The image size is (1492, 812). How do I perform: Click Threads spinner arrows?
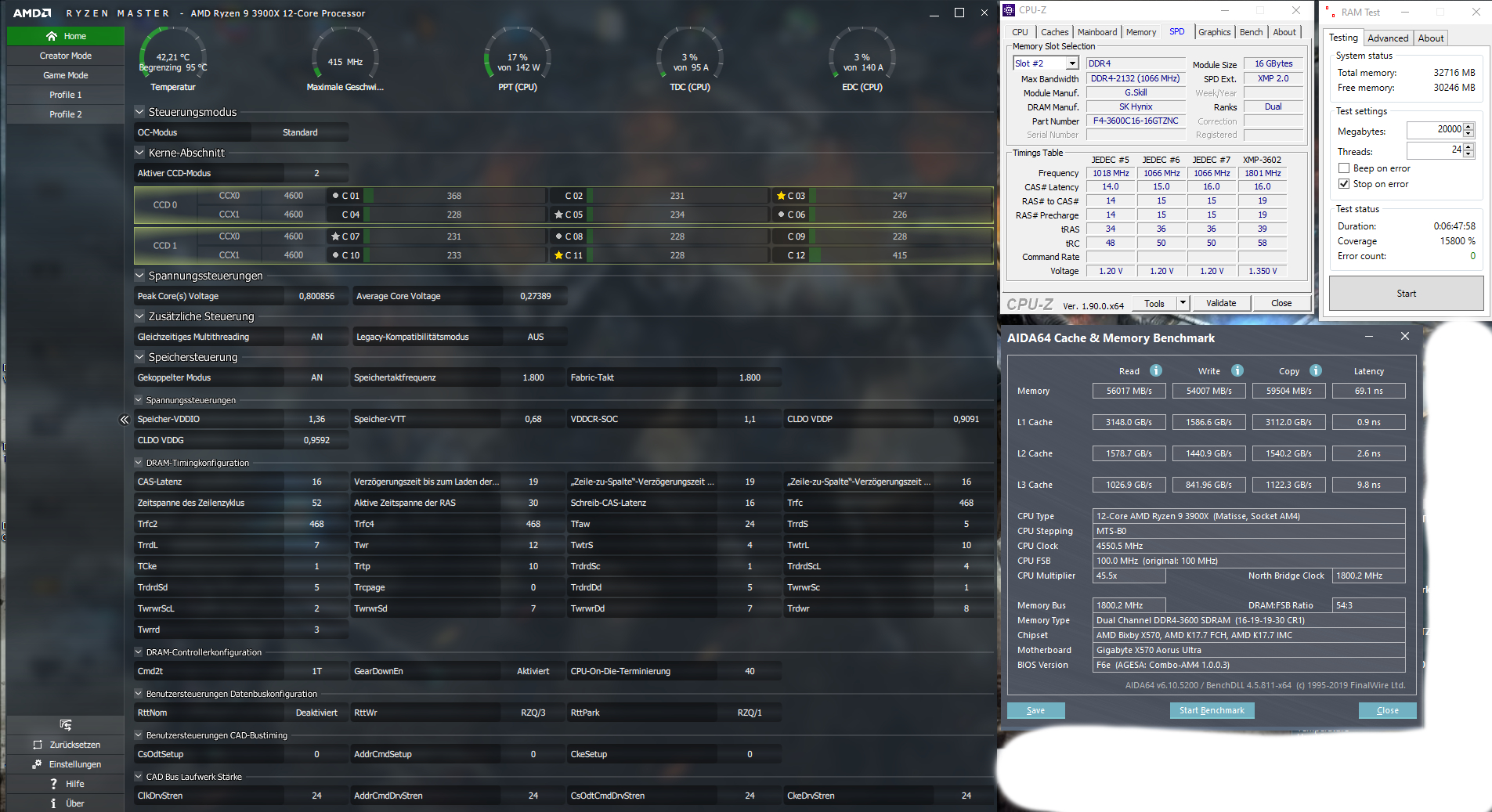point(1469,150)
